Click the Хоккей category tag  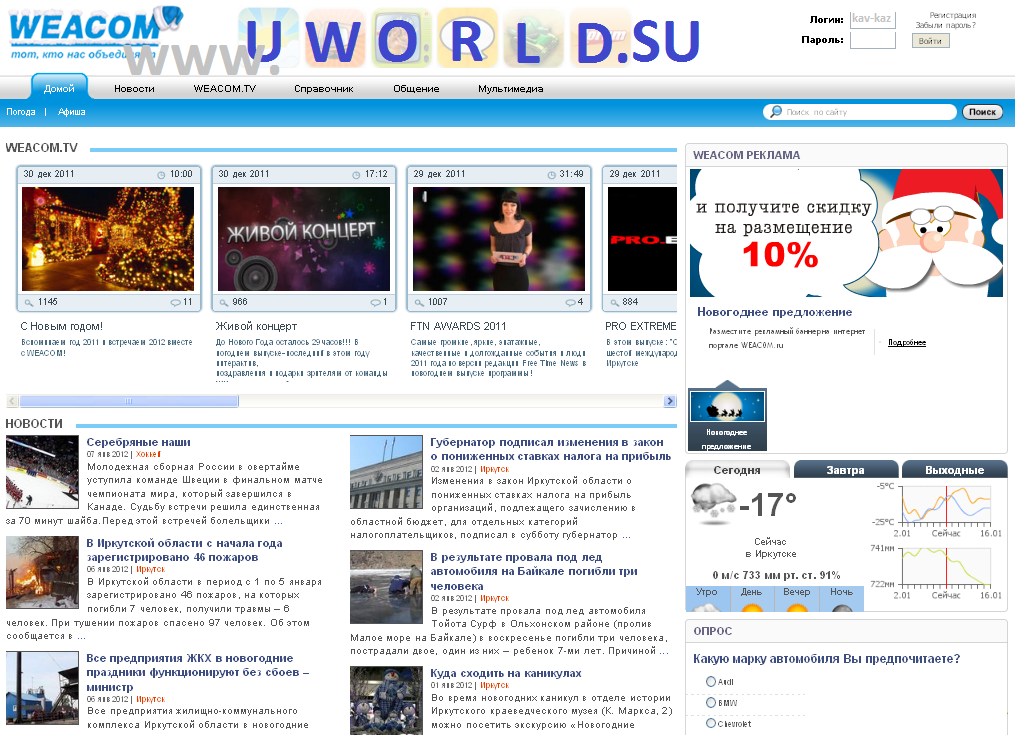[148, 455]
